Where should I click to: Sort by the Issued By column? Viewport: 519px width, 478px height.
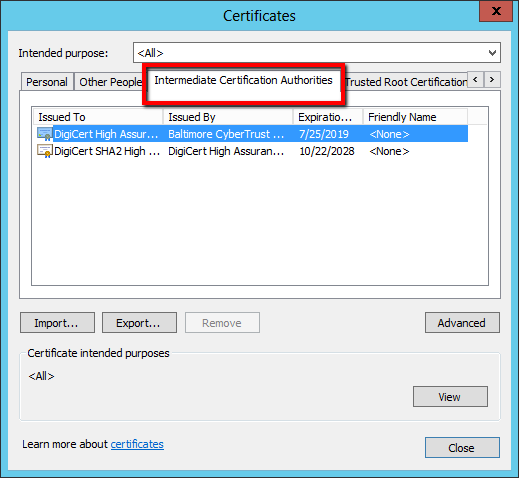coord(228,117)
